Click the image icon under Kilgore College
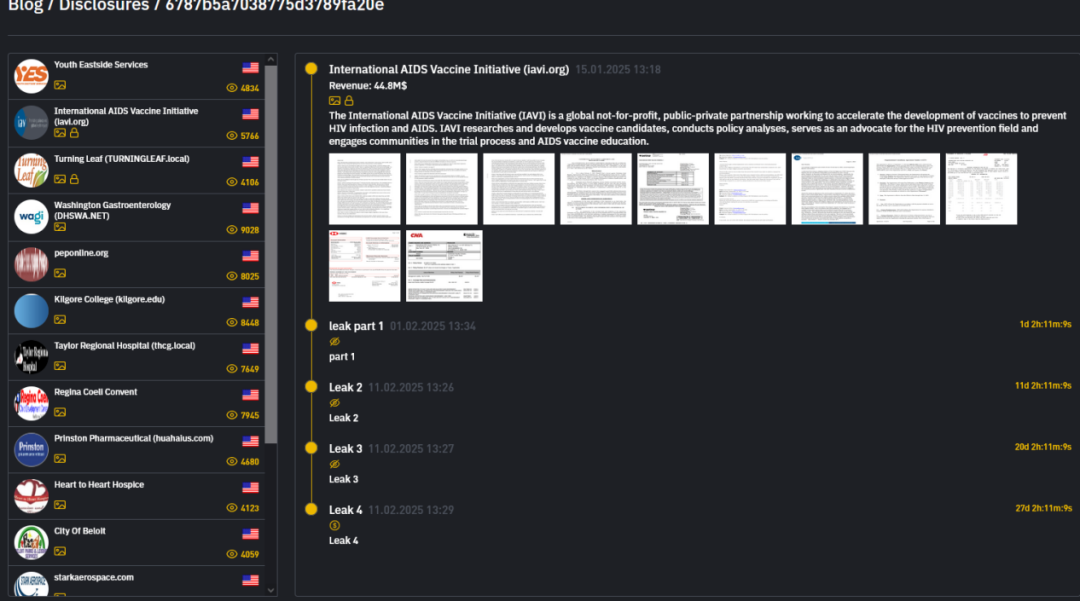This screenshot has height=601, width=1080. point(60,319)
